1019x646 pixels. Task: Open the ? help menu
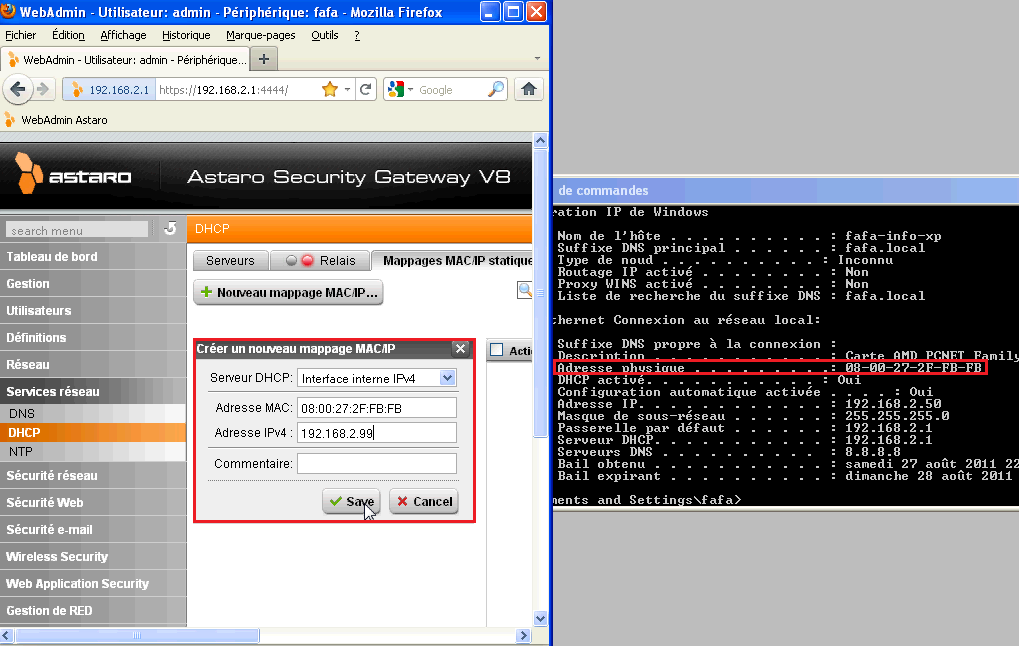pos(357,35)
